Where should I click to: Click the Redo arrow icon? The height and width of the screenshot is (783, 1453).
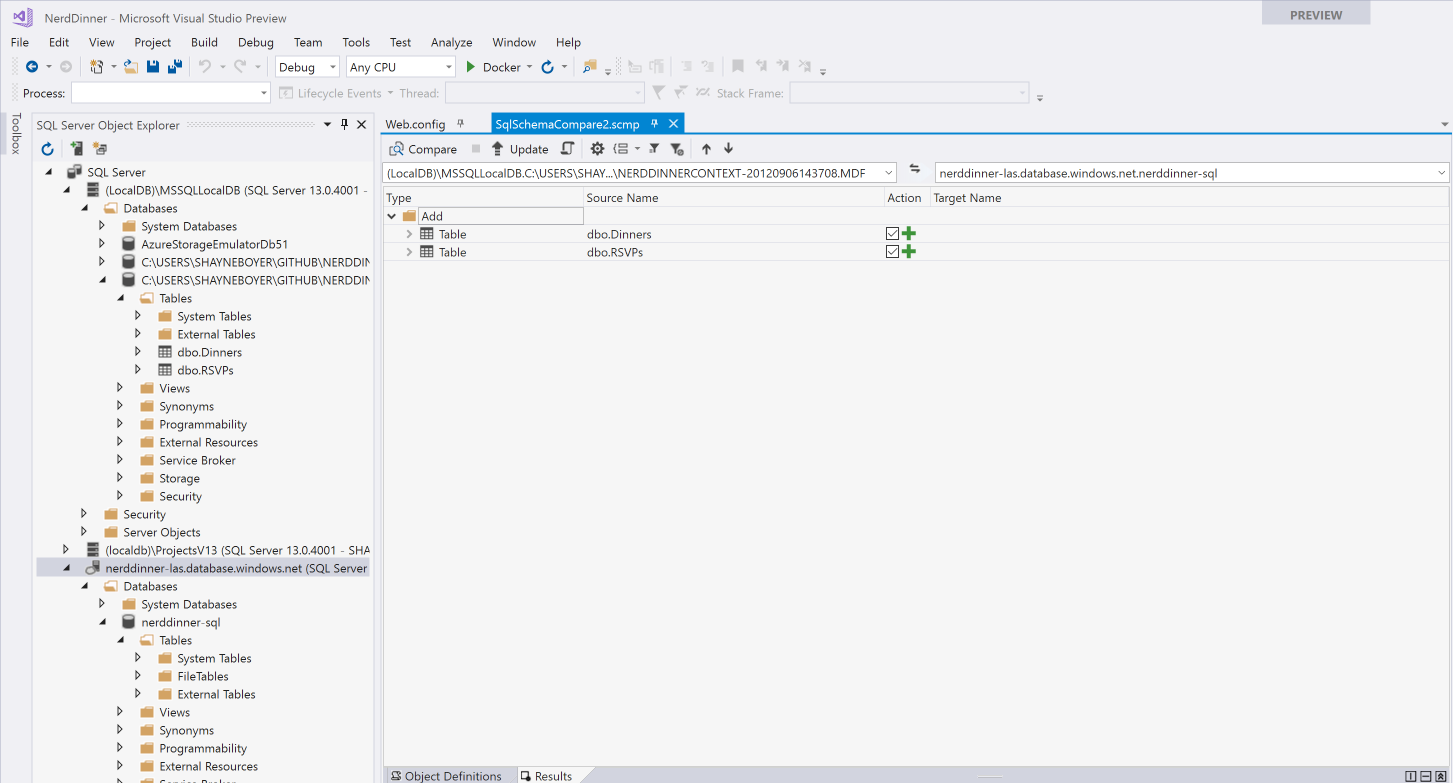(240, 67)
